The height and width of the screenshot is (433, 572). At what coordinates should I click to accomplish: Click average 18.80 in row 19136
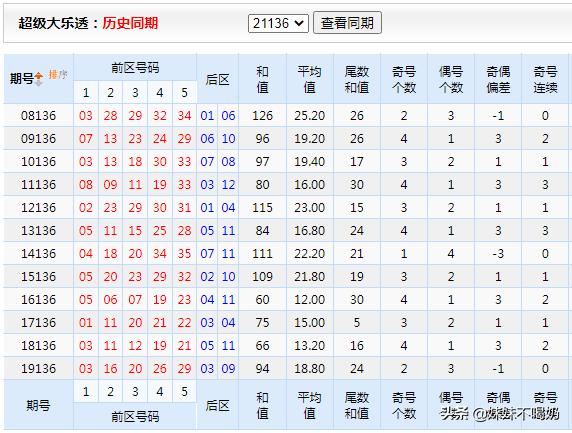pyautogui.click(x=309, y=368)
